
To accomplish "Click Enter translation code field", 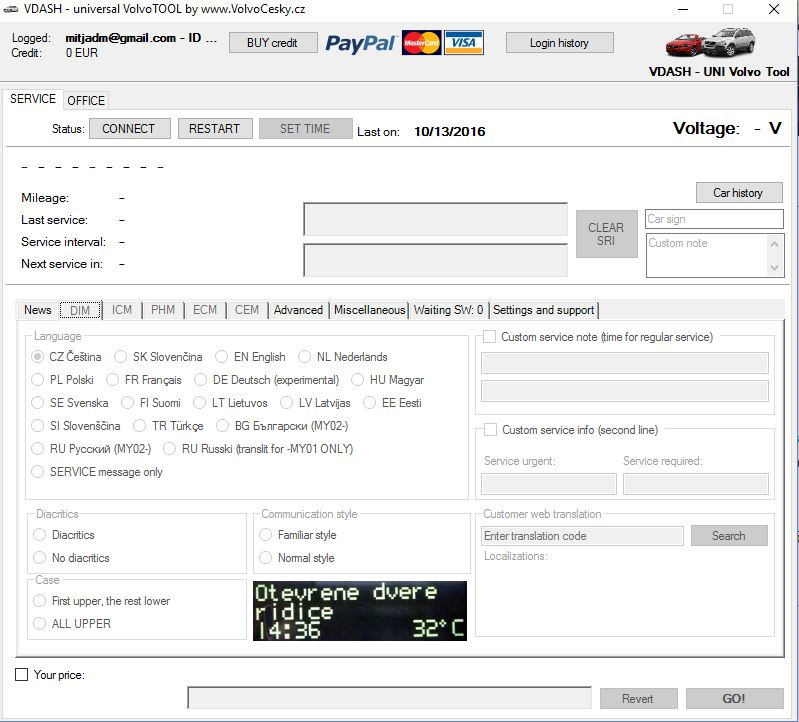I will (582, 536).
